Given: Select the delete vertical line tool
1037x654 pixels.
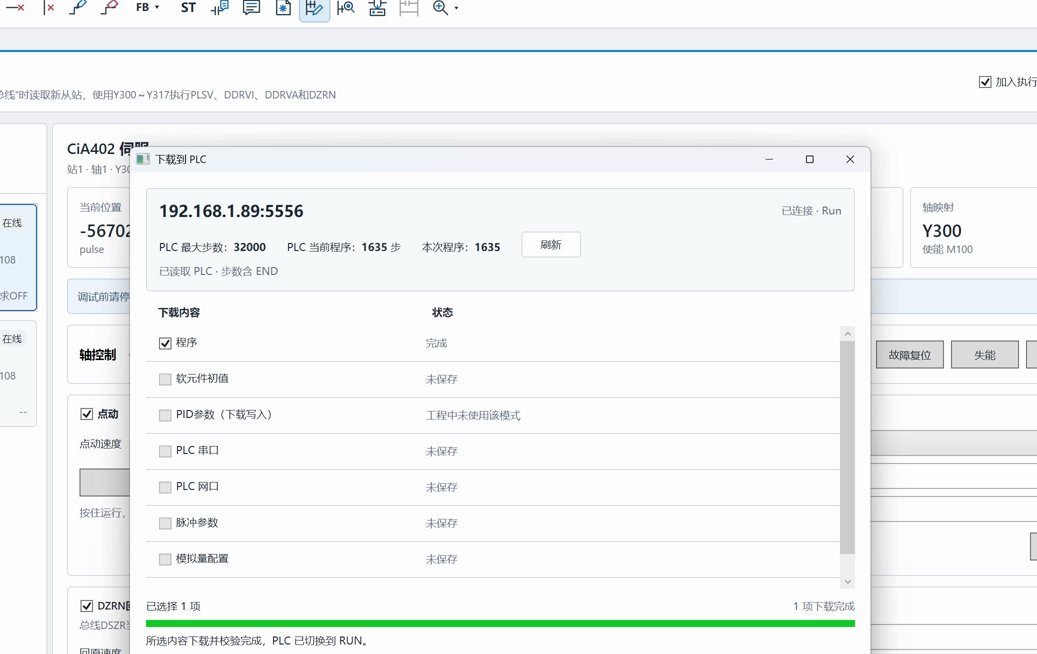Looking at the screenshot, I should pyautogui.click(x=48, y=7).
